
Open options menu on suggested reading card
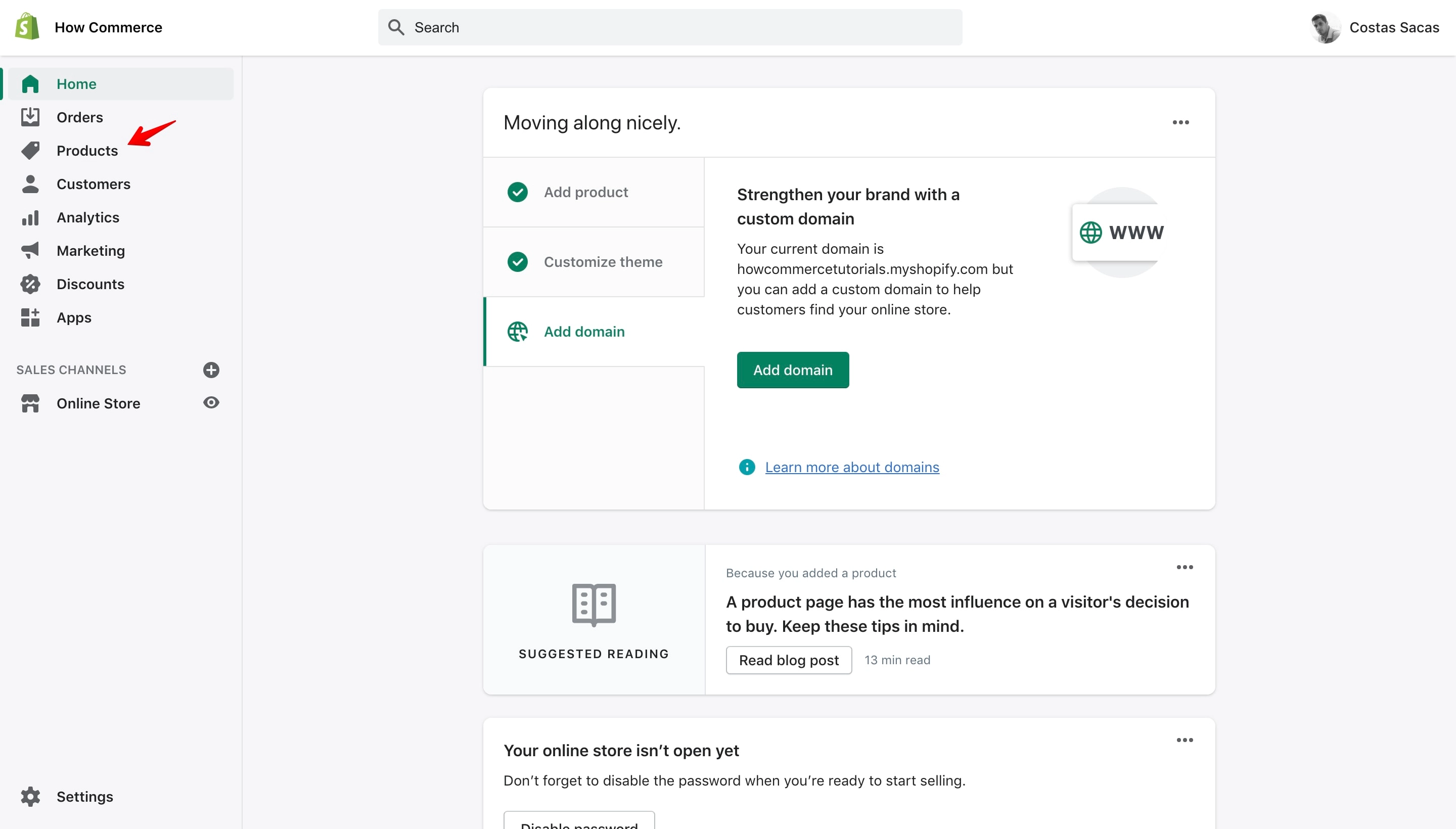point(1185,567)
